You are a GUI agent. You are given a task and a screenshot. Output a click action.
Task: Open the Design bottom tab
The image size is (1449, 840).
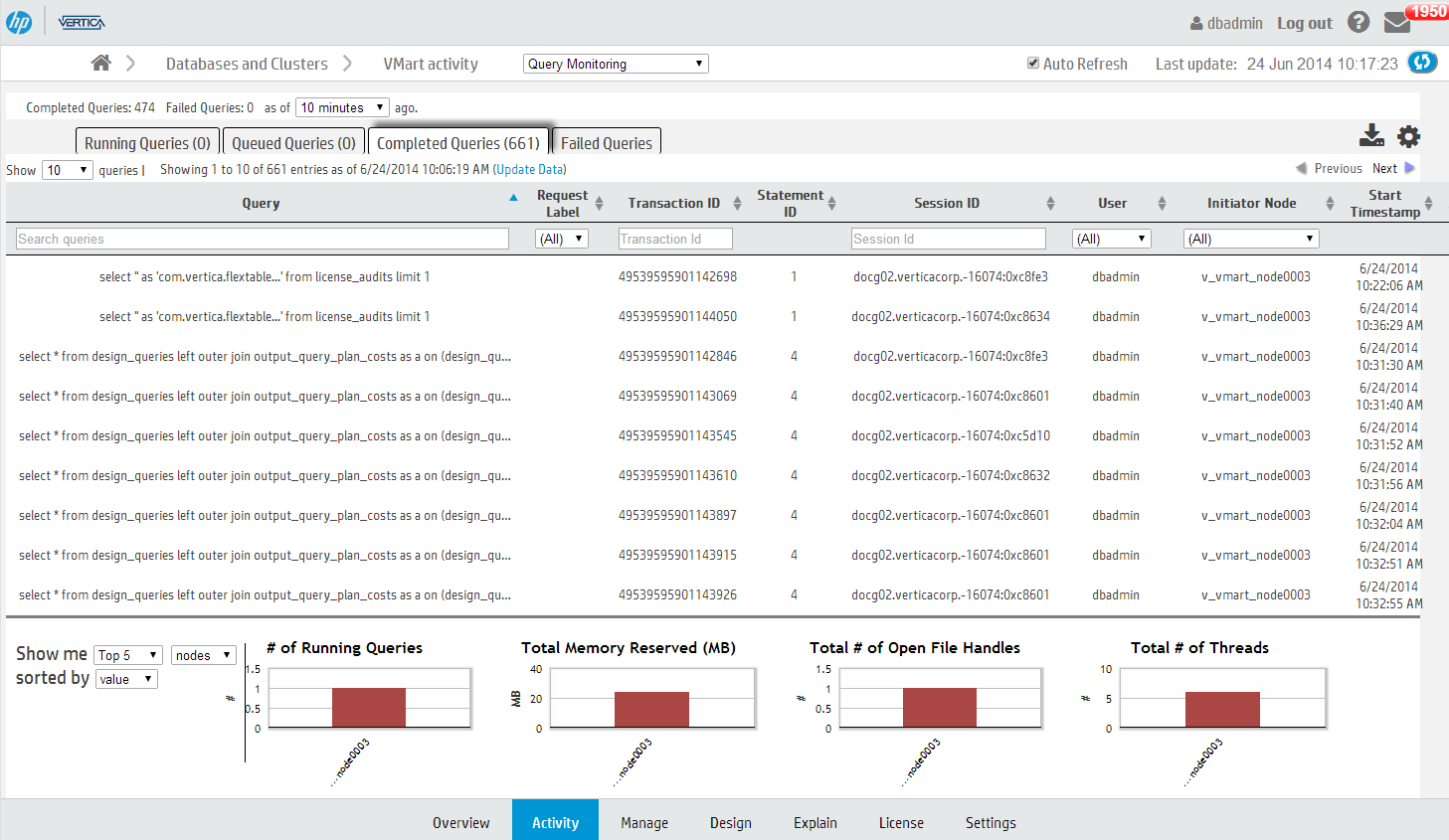(x=731, y=823)
